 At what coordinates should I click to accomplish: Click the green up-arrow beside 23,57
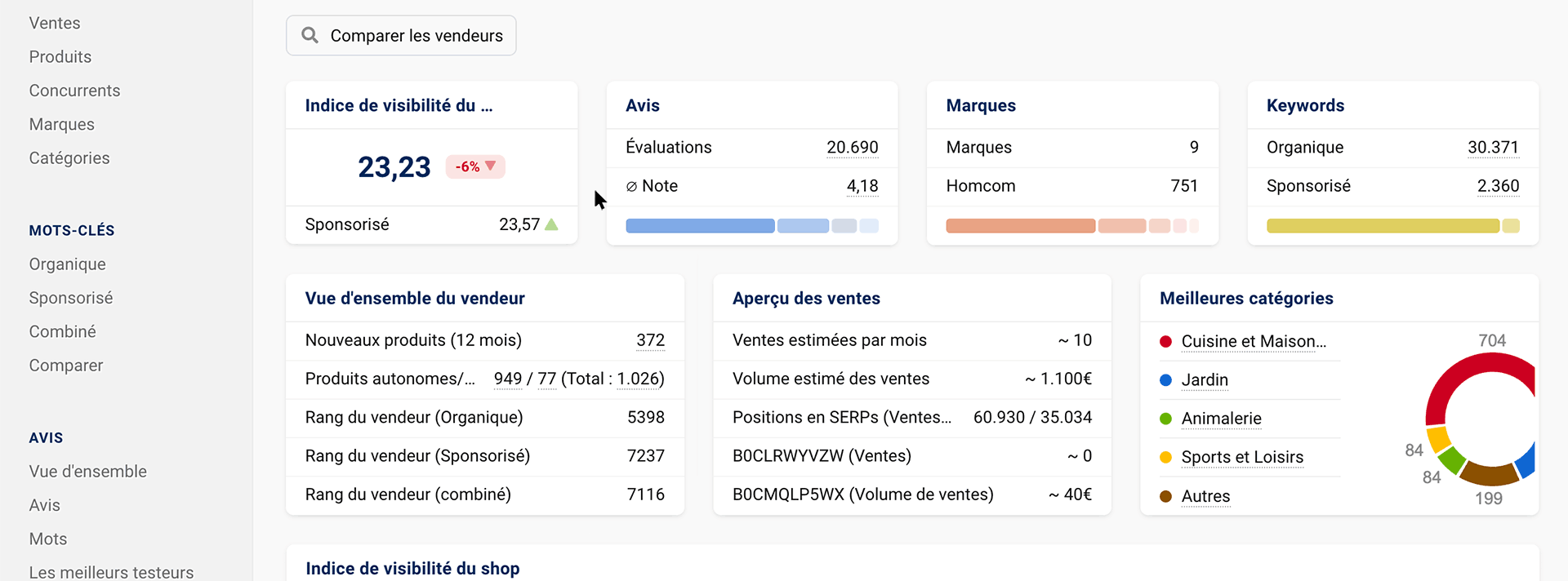pos(552,224)
